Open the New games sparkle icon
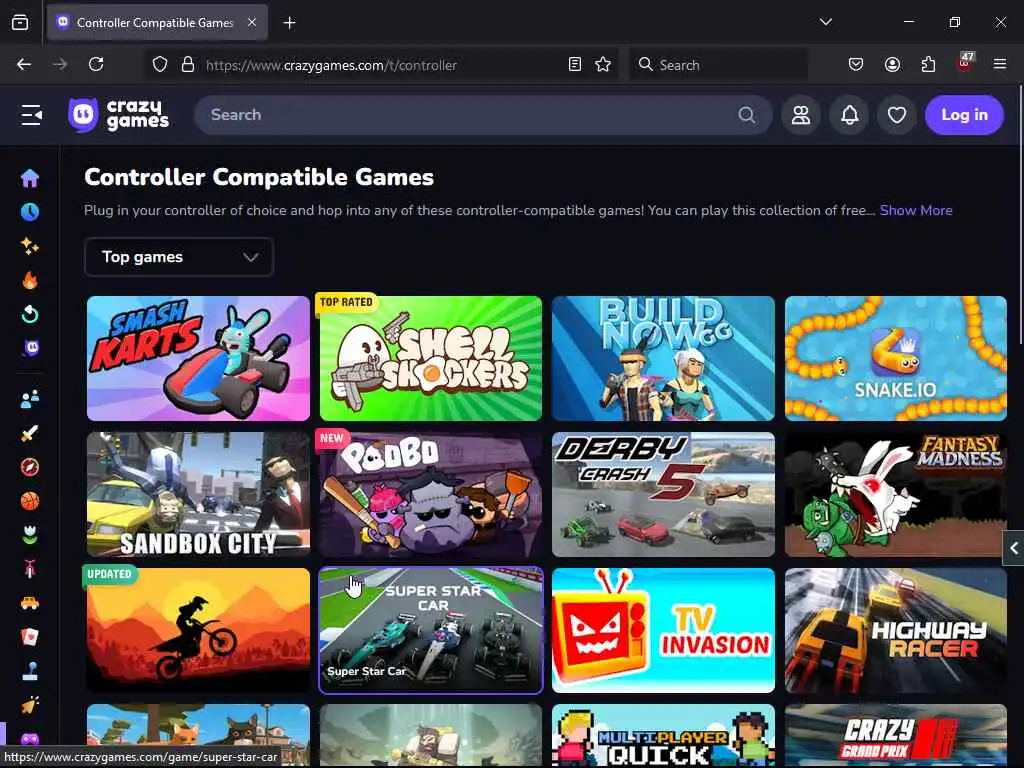The width and height of the screenshot is (1024, 768). click(x=29, y=246)
